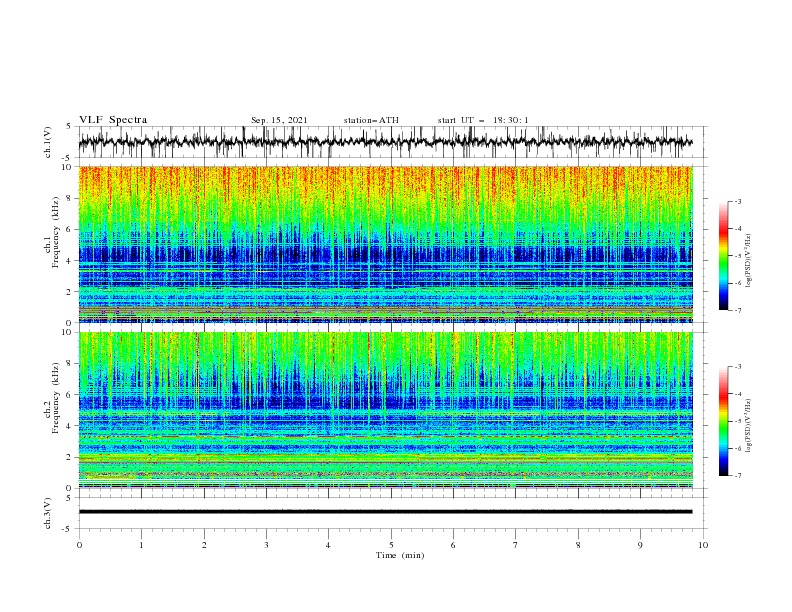The width and height of the screenshot is (792, 612).
Task: Click the ch.3(V) flat waveform trace
Action: pos(386,512)
